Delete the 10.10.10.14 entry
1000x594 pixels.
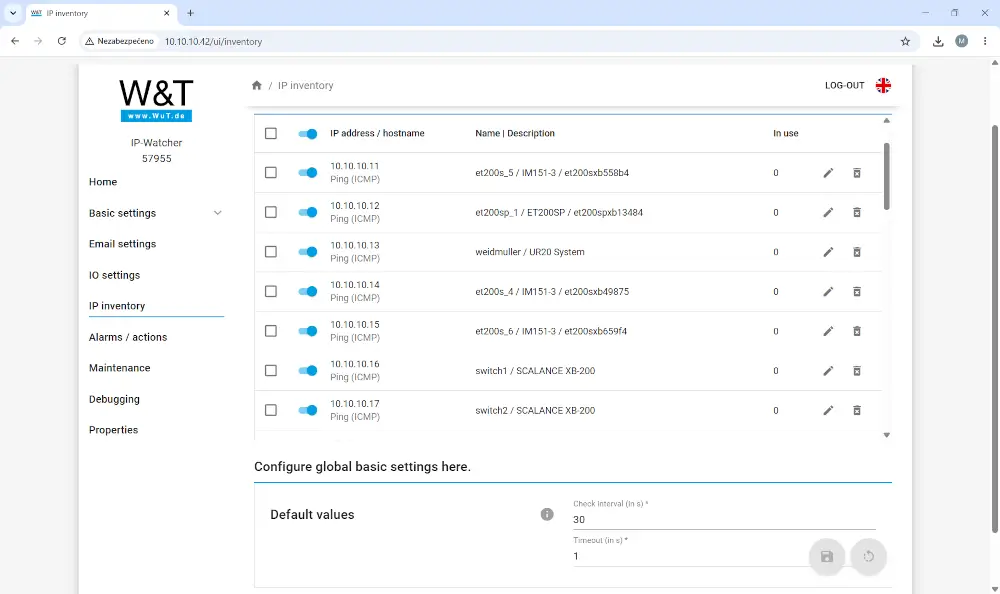[857, 292]
